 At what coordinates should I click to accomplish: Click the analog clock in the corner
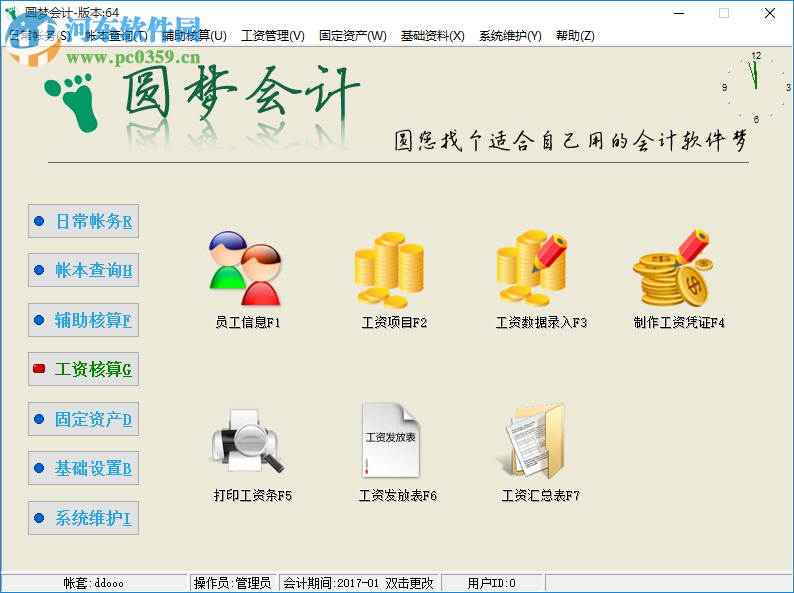point(756,87)
